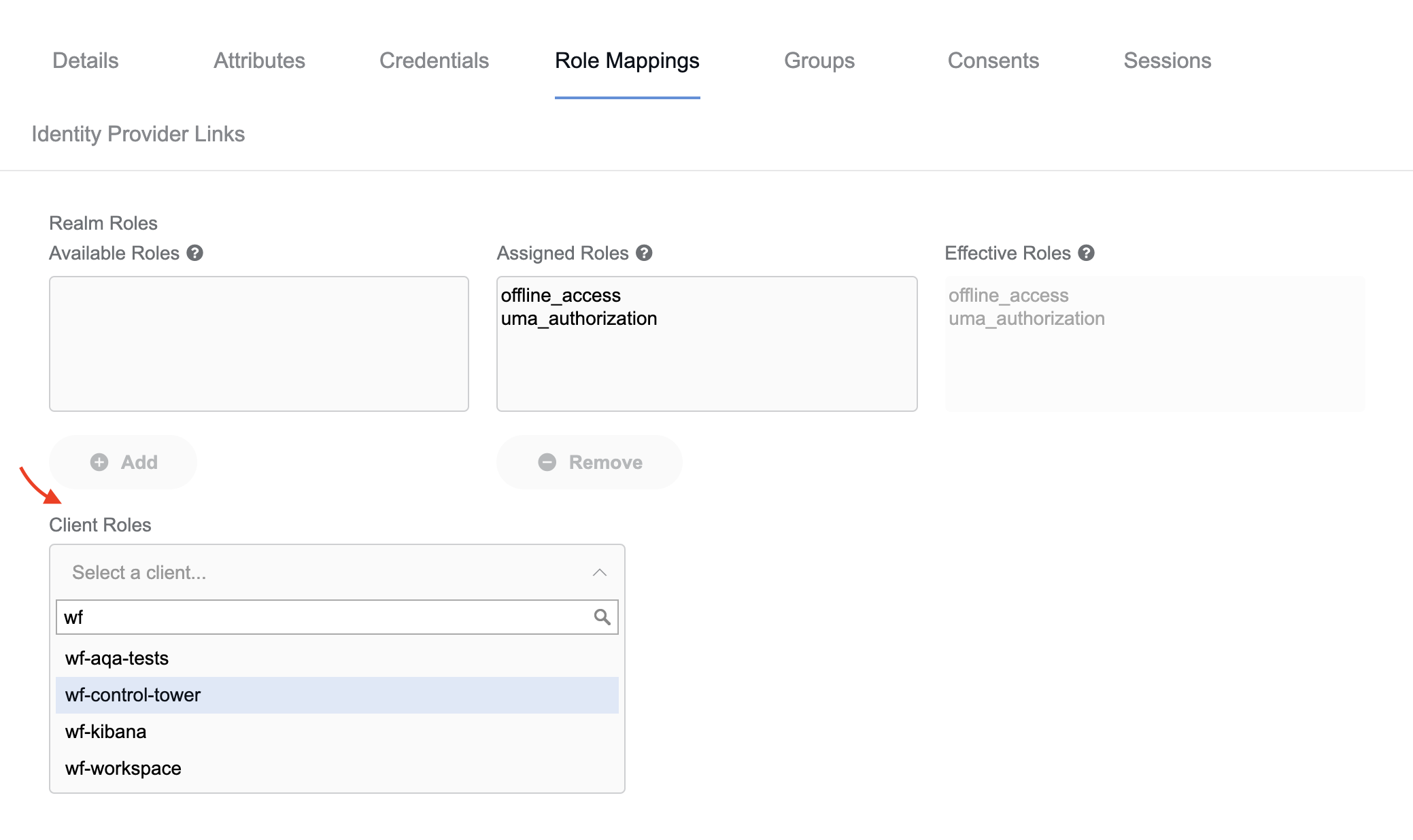View the Consents tab
Screen dimensions: 1413x840
click(993, 60)
